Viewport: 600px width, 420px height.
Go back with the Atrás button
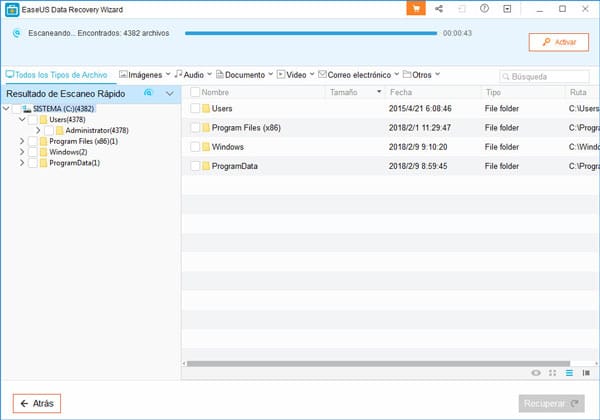click(x=37, y=403)
